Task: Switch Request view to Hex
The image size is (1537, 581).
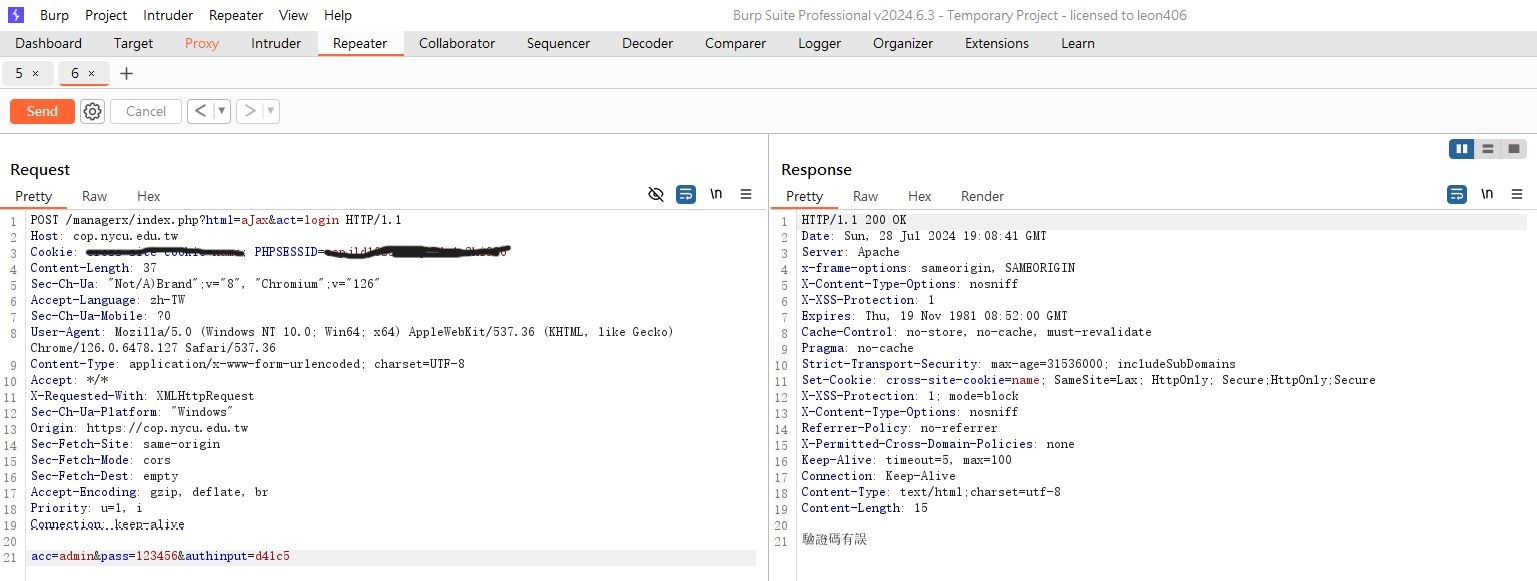Action: (148, 196)
